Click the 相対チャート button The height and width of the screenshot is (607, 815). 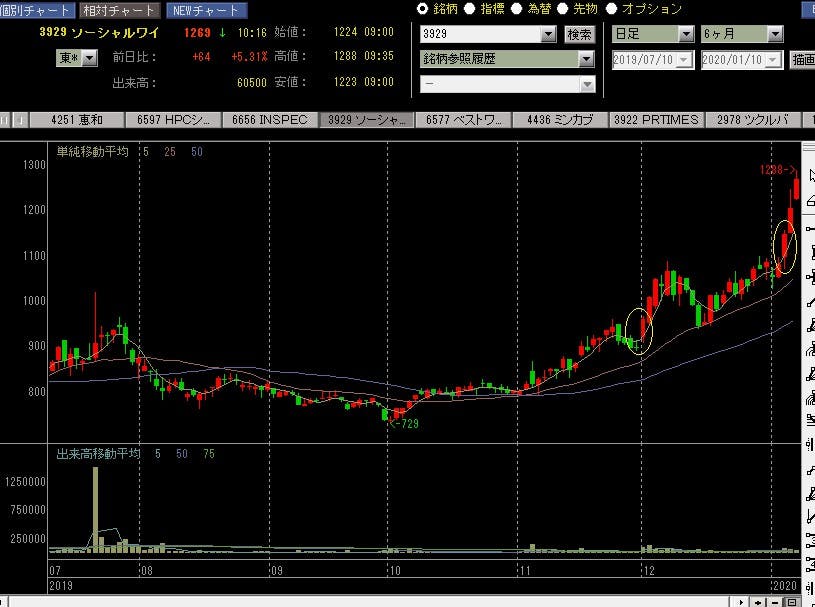coord(118,10)
